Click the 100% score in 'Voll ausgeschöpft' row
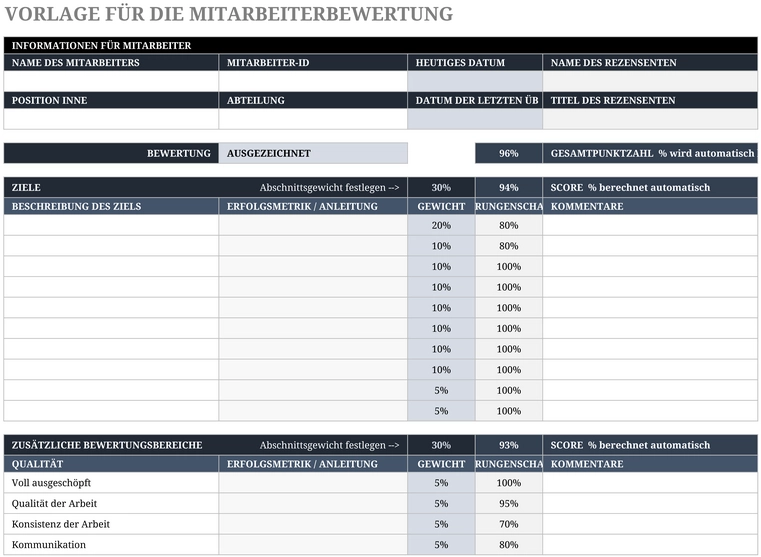The height and width of the screenshot is (557, 761). coord(509,483)
